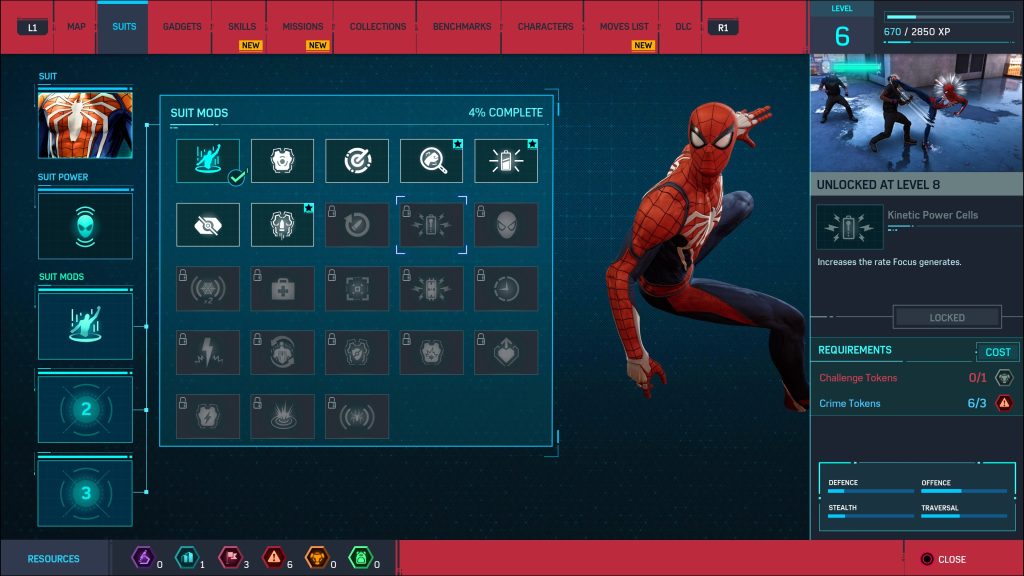
Task: Open the equipped Suit Power panel
Action: [85, 225]
